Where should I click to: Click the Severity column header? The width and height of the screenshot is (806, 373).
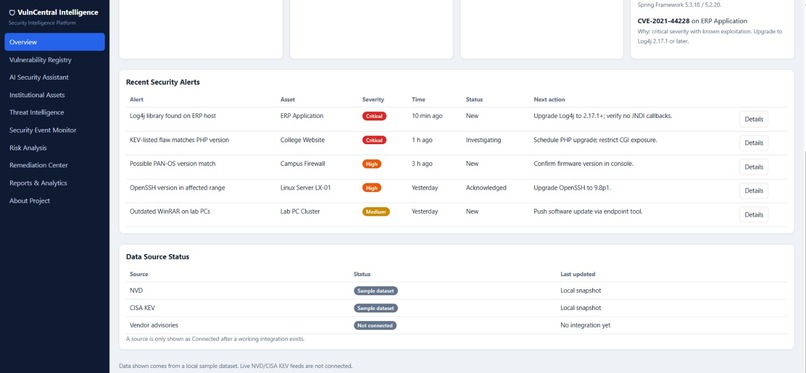(x=373, y=100)
